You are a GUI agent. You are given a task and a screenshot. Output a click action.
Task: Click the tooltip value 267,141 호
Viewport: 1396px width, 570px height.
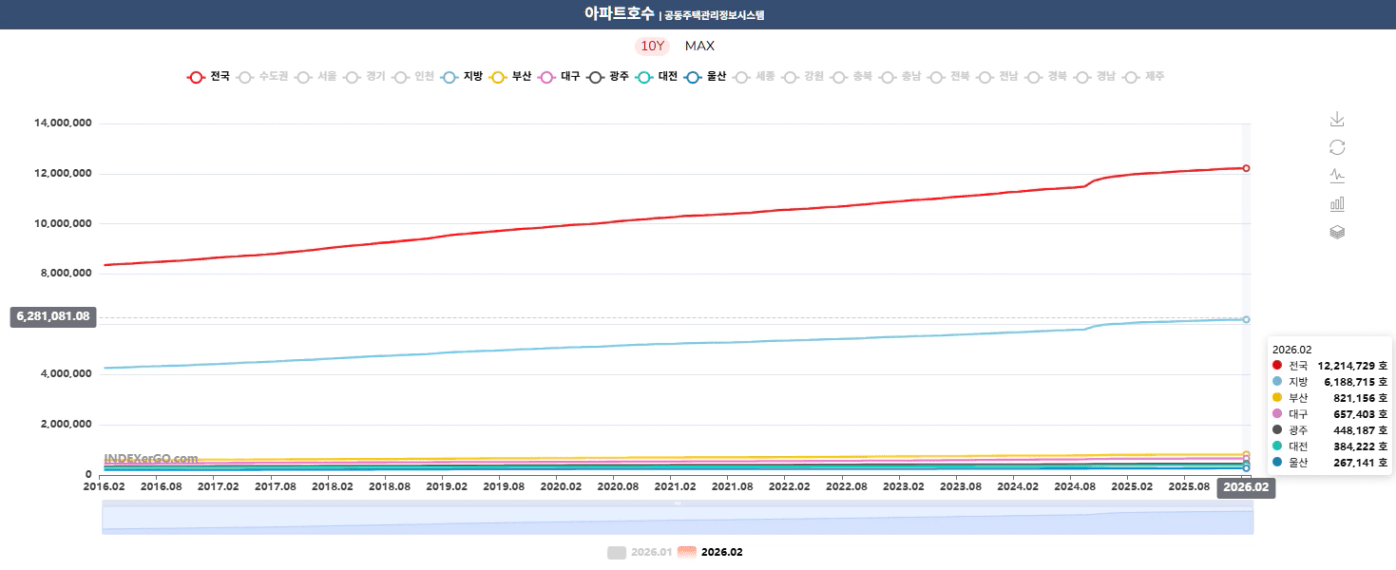(x=1361, y=462)
